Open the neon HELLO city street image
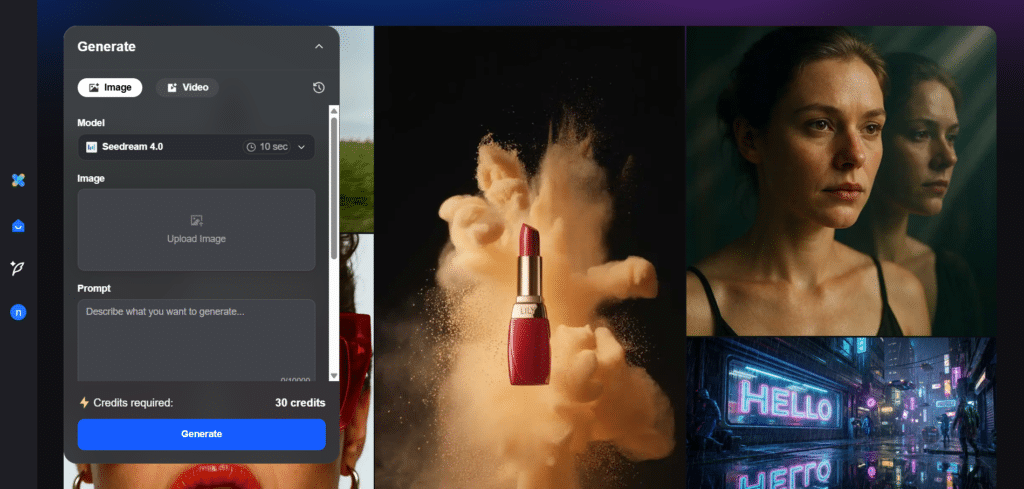The width and height of the screenshot is (1024, 489). [x=840, y=412]
